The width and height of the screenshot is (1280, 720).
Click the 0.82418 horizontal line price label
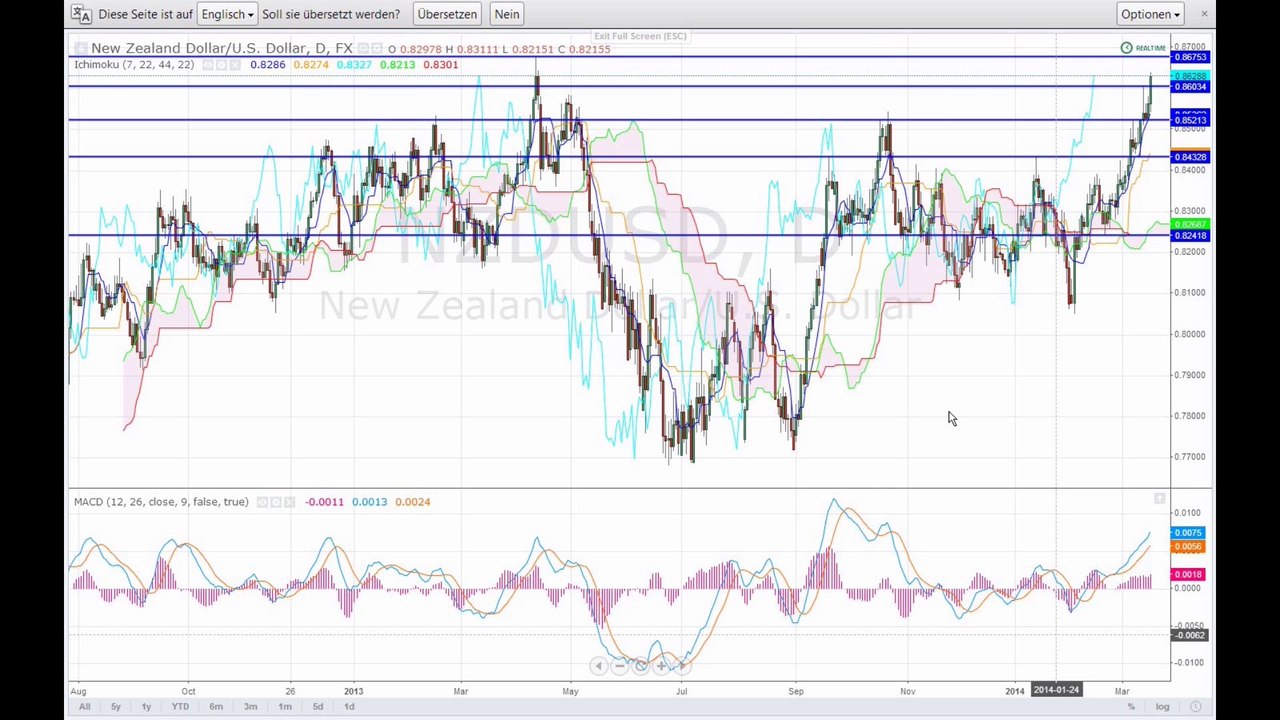(x=1190, y=236)
